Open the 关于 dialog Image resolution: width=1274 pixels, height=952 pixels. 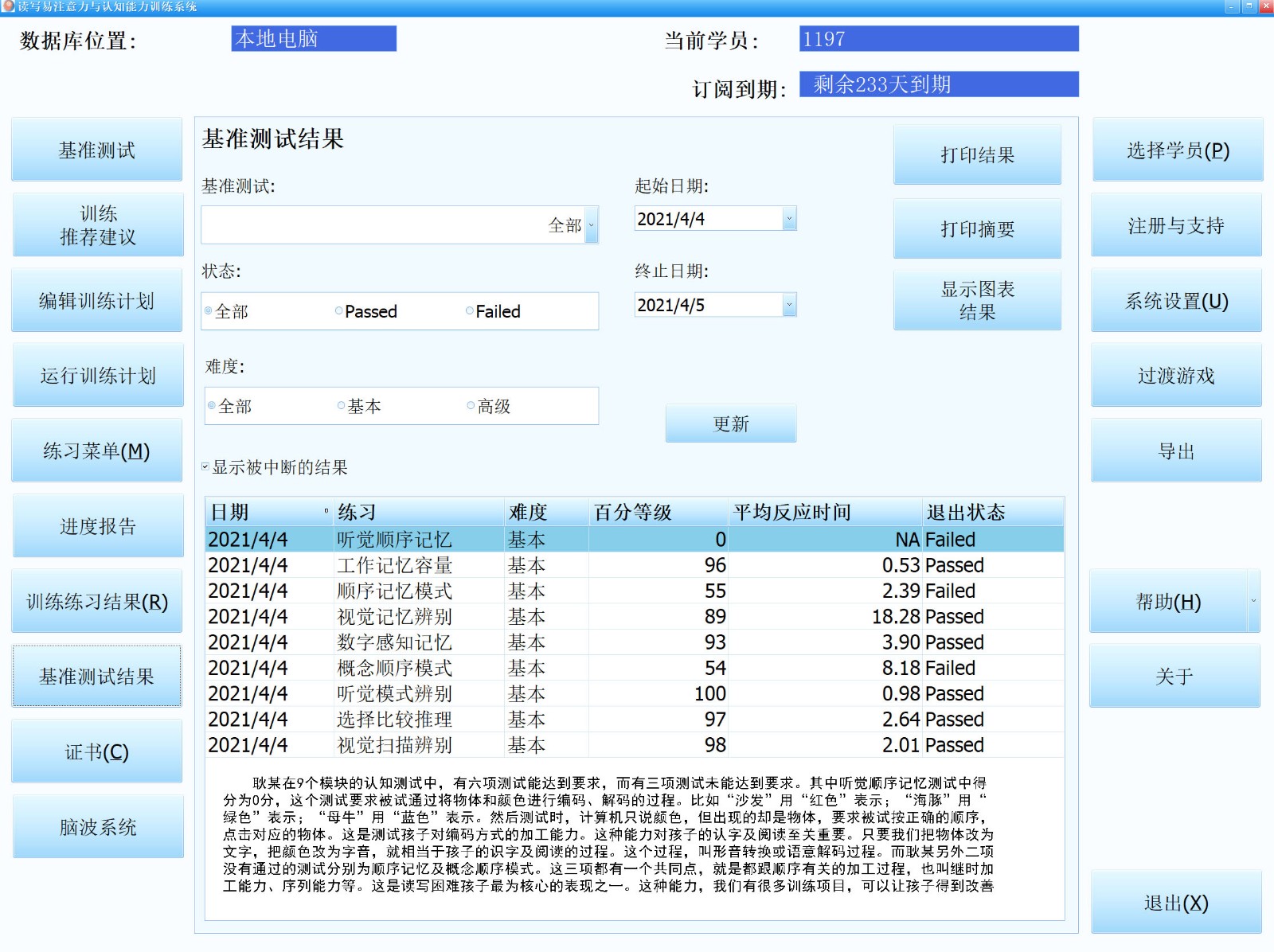(x=1174, y=676)
